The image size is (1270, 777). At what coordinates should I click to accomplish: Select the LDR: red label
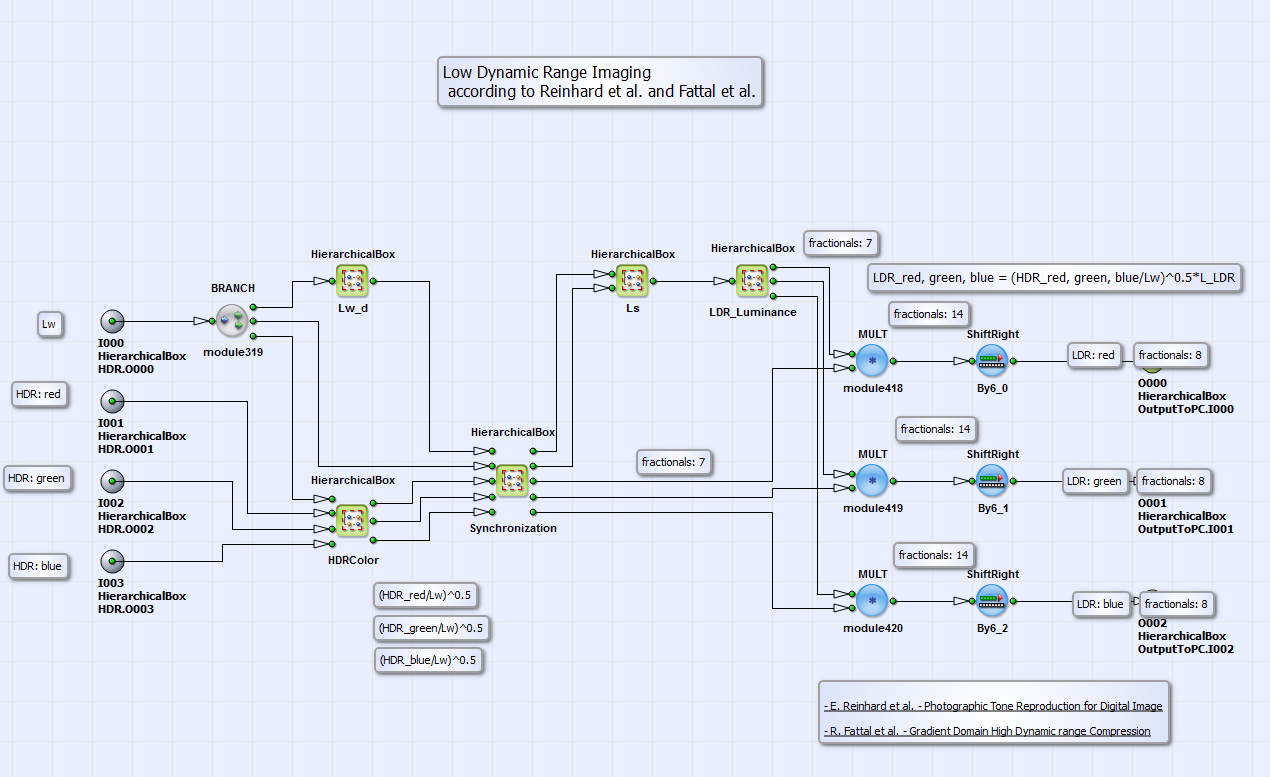coord(1093,355)
